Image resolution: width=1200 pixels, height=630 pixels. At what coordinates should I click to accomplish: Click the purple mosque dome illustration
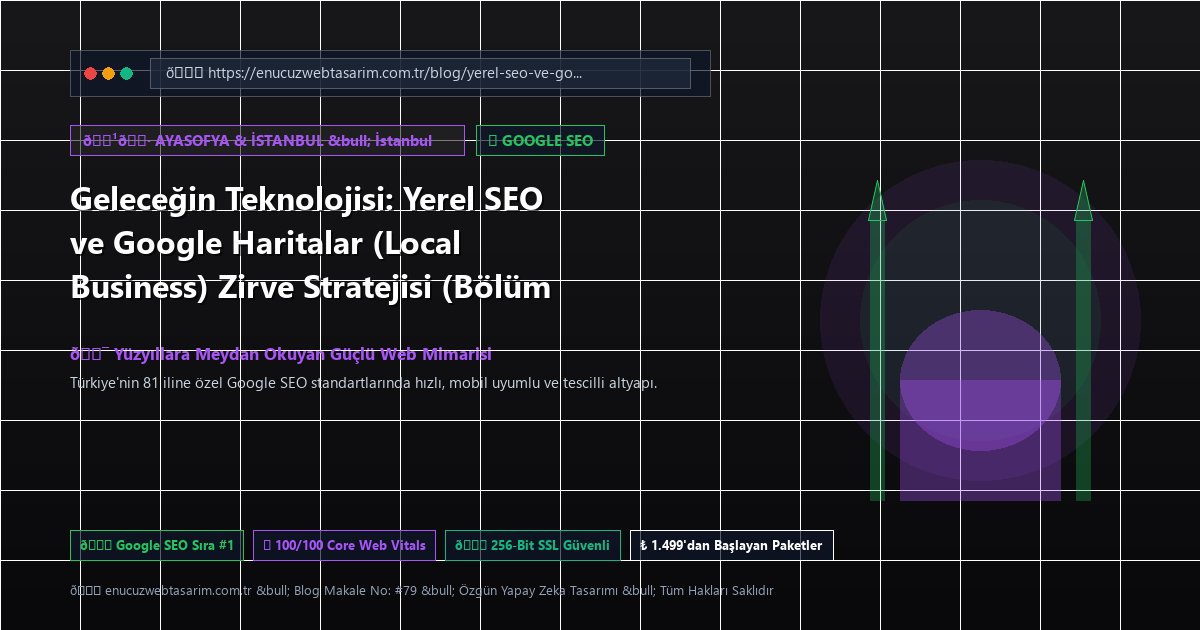point(980,380)
